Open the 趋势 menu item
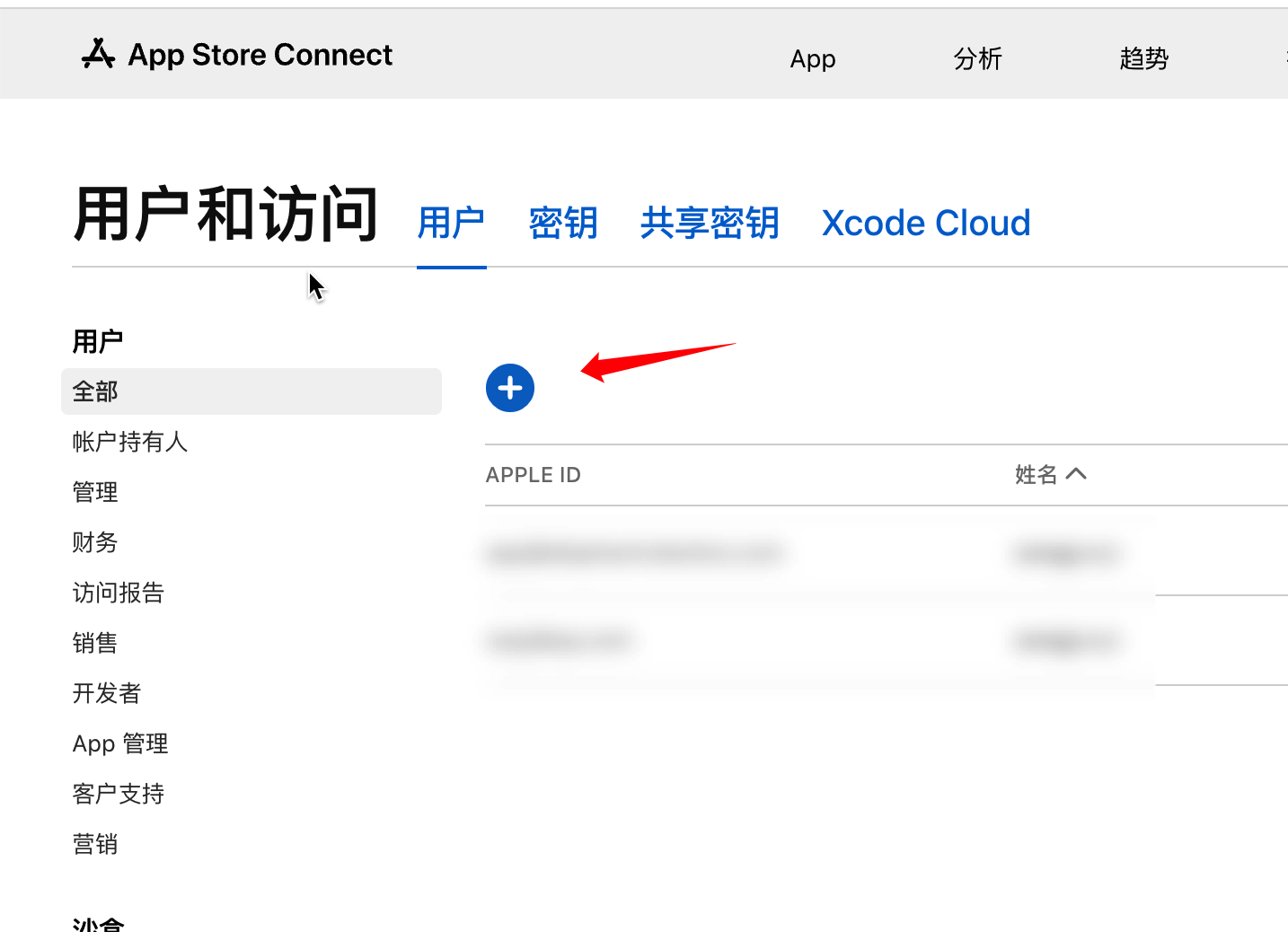 click(x=1143, y=59)
